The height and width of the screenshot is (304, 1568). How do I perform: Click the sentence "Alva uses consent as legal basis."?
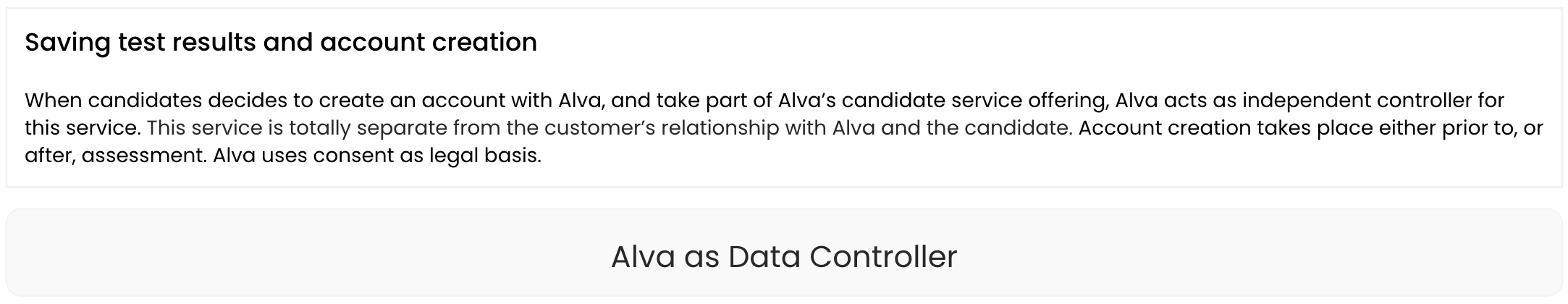[x=376, y=156]
